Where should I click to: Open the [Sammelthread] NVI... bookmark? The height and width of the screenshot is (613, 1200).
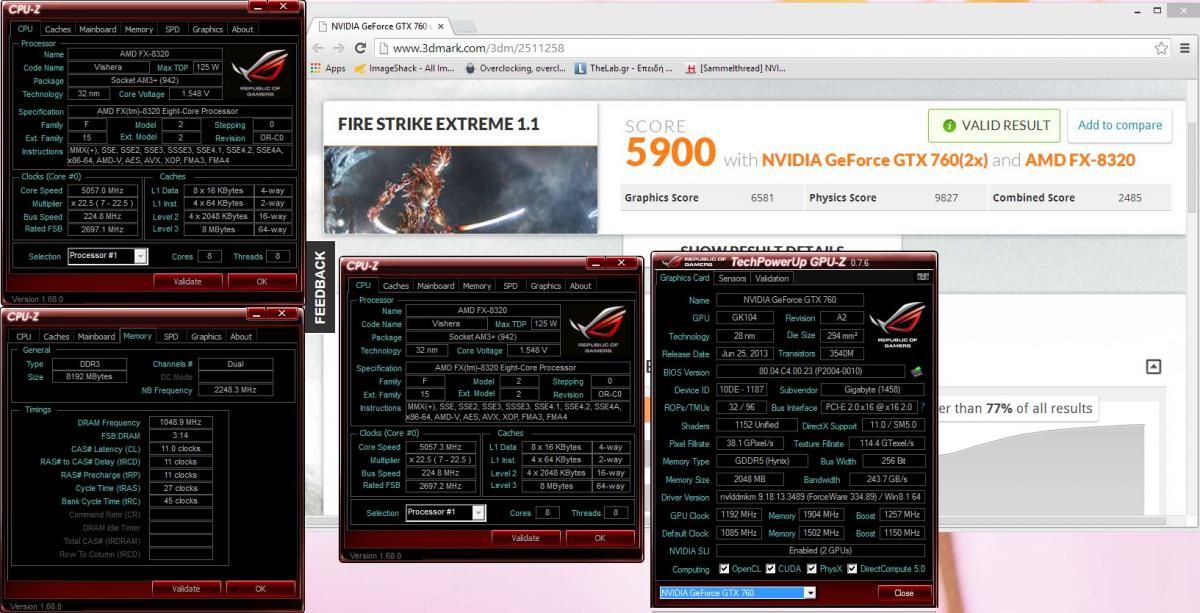(735, 69)
